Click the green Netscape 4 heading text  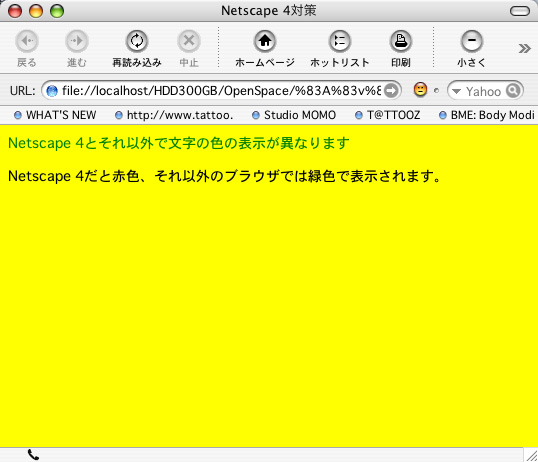(x=178, y=143)
